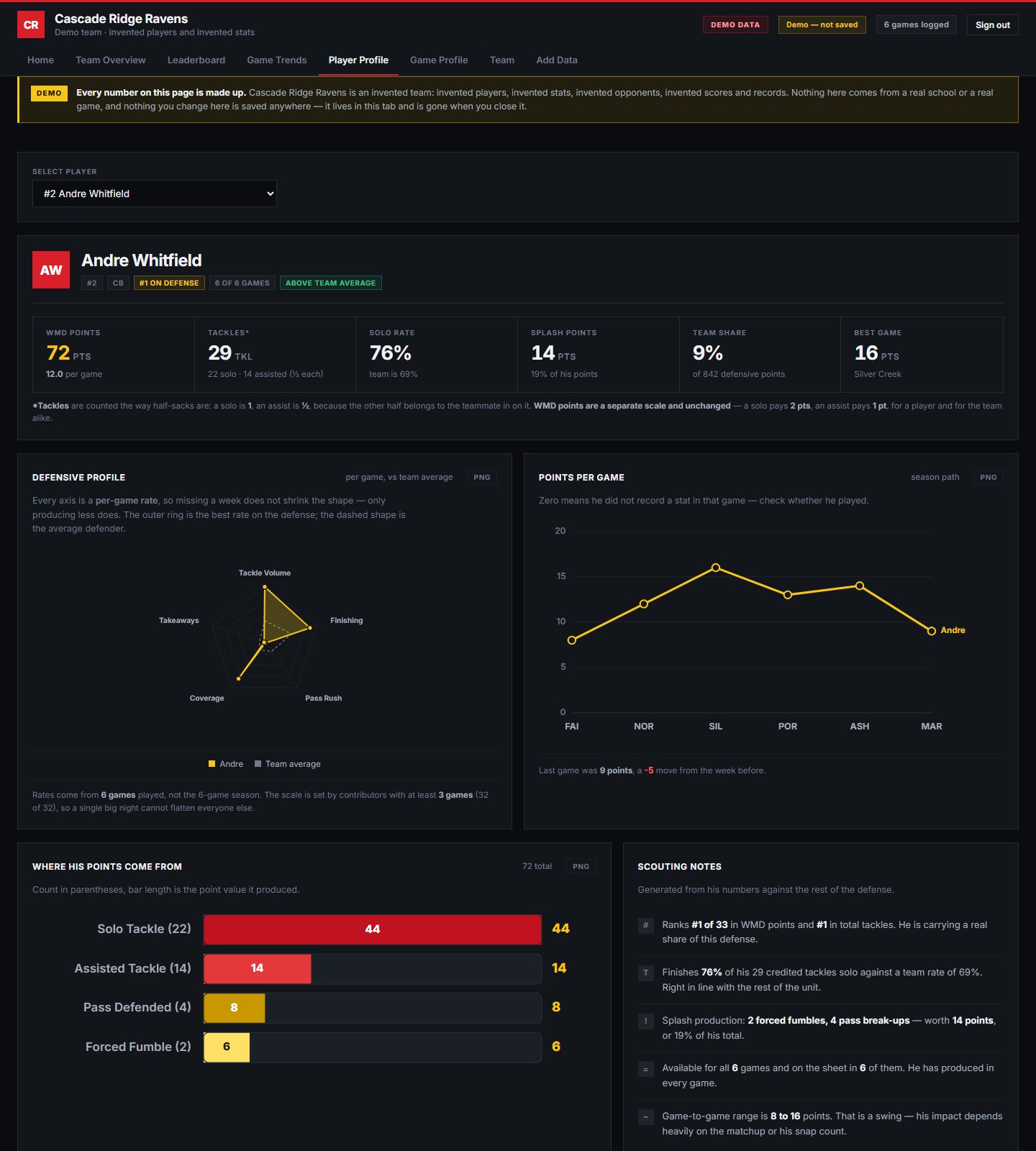Click the = icon beside the availability note
1036x1151 pixels.
tap(645, 1069)
